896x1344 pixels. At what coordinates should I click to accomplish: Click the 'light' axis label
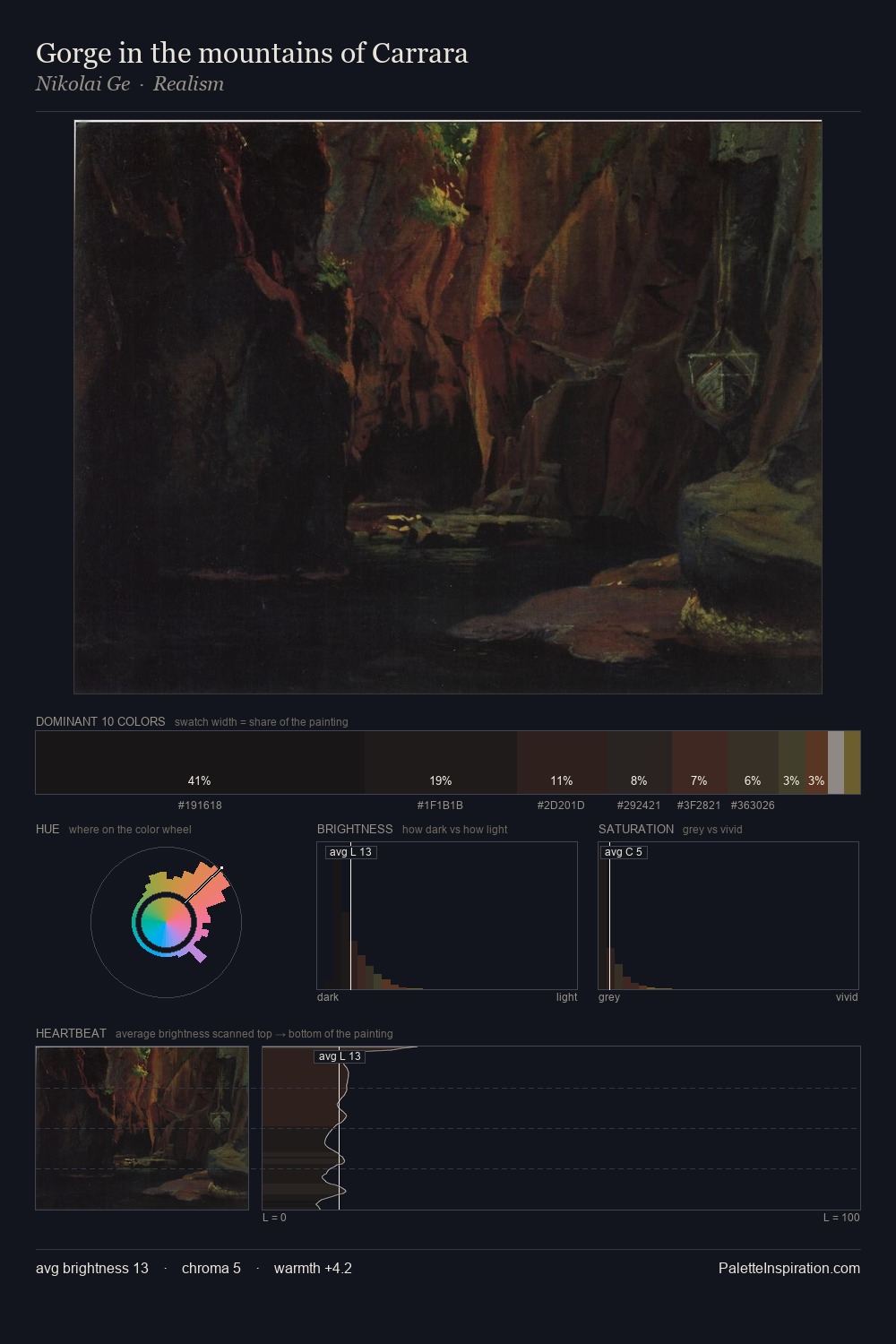coord(566,997)
